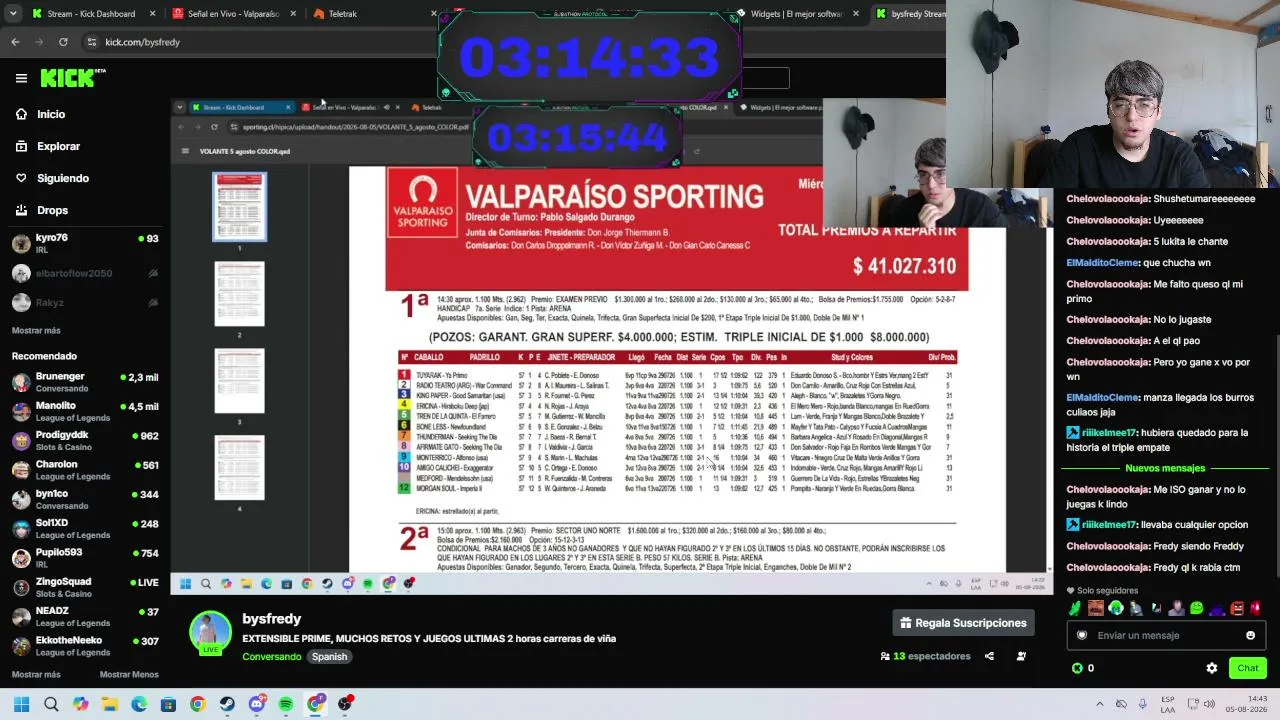The height and width of the screenshot is (720, 1280).
Task: Reload the kick.com page
Action: point(63,42)
